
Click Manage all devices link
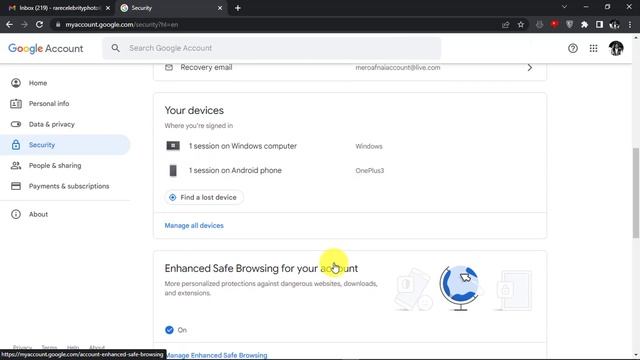[194, 225]
